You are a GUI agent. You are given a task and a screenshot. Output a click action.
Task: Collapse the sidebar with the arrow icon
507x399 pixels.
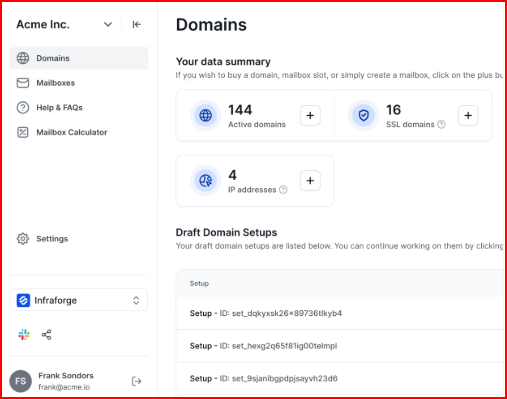tap(137, 24)
